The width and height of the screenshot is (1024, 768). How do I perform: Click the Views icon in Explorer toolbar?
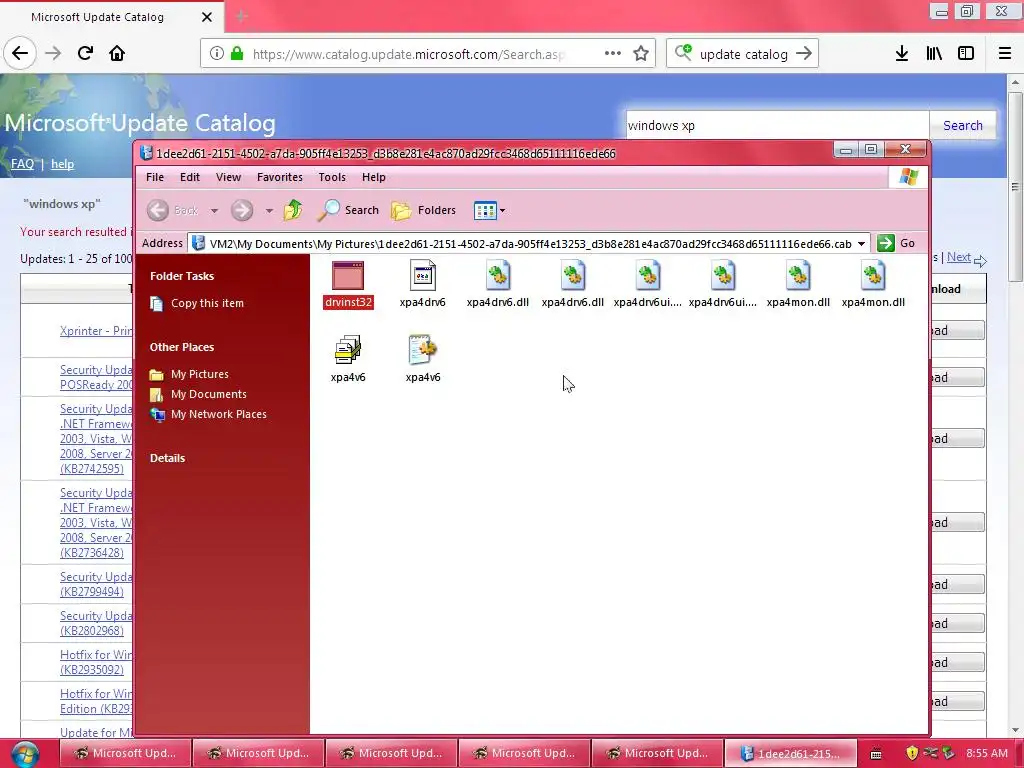point(485,211)
